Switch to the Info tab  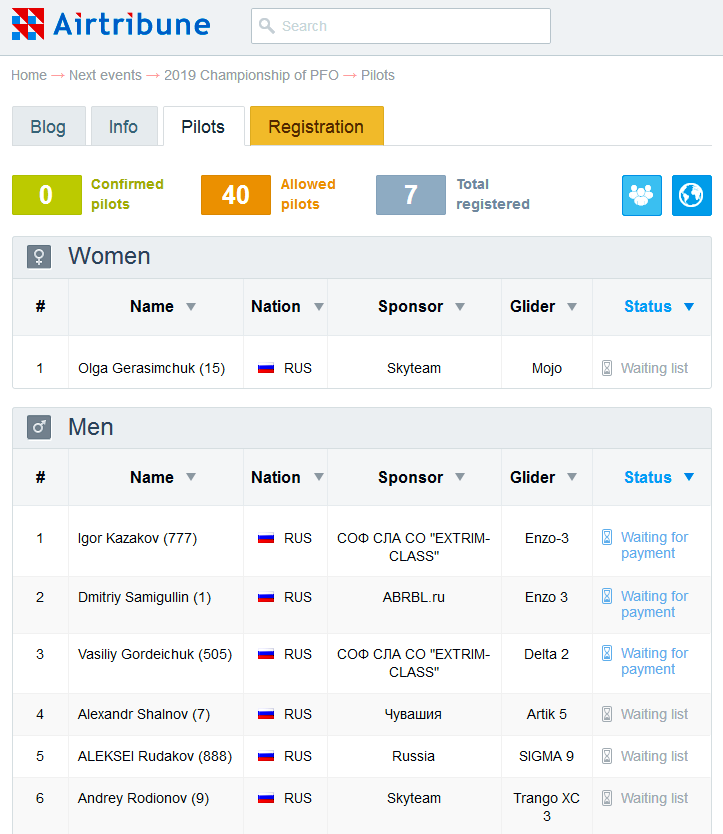(x=123, y=127)
